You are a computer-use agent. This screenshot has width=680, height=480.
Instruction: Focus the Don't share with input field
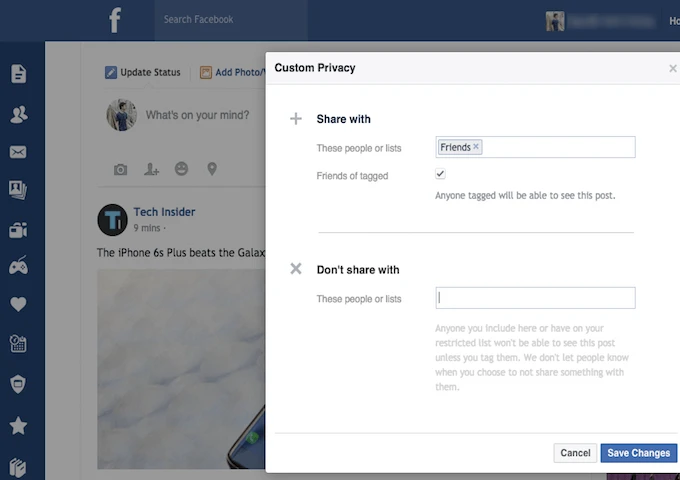point(535,298)
